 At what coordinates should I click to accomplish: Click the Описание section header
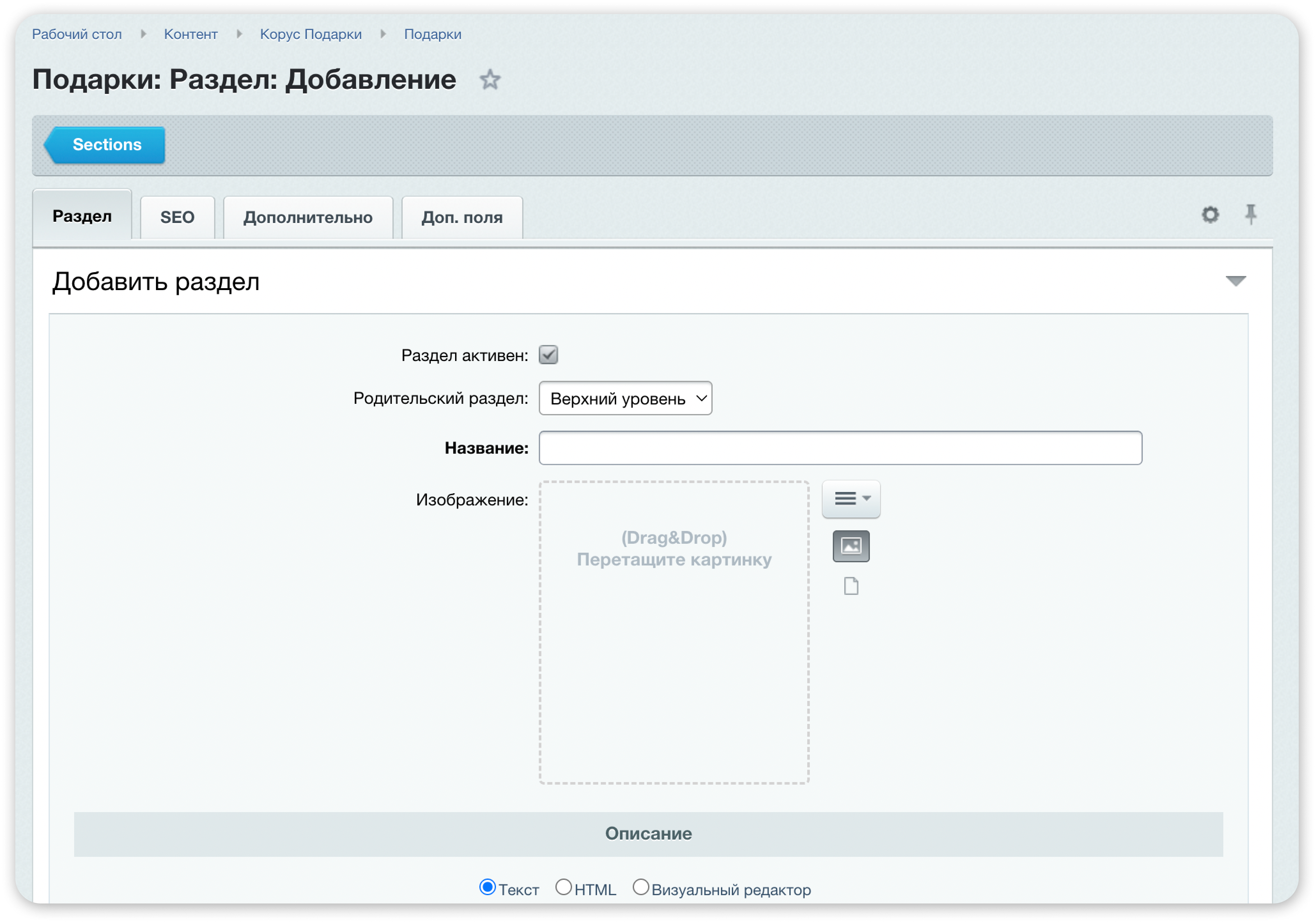pos(648,834)
